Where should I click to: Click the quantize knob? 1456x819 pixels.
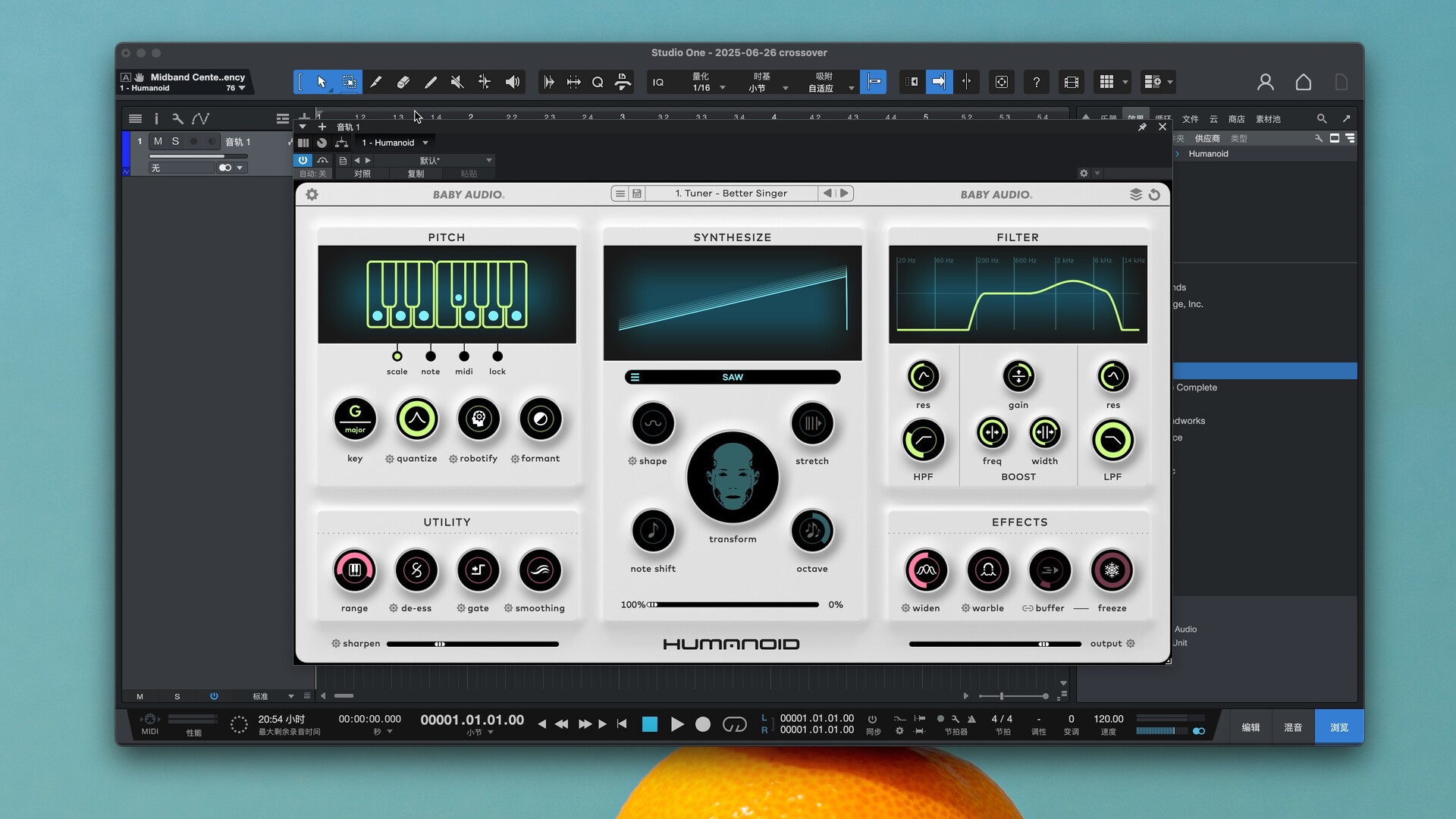[416, 419]
